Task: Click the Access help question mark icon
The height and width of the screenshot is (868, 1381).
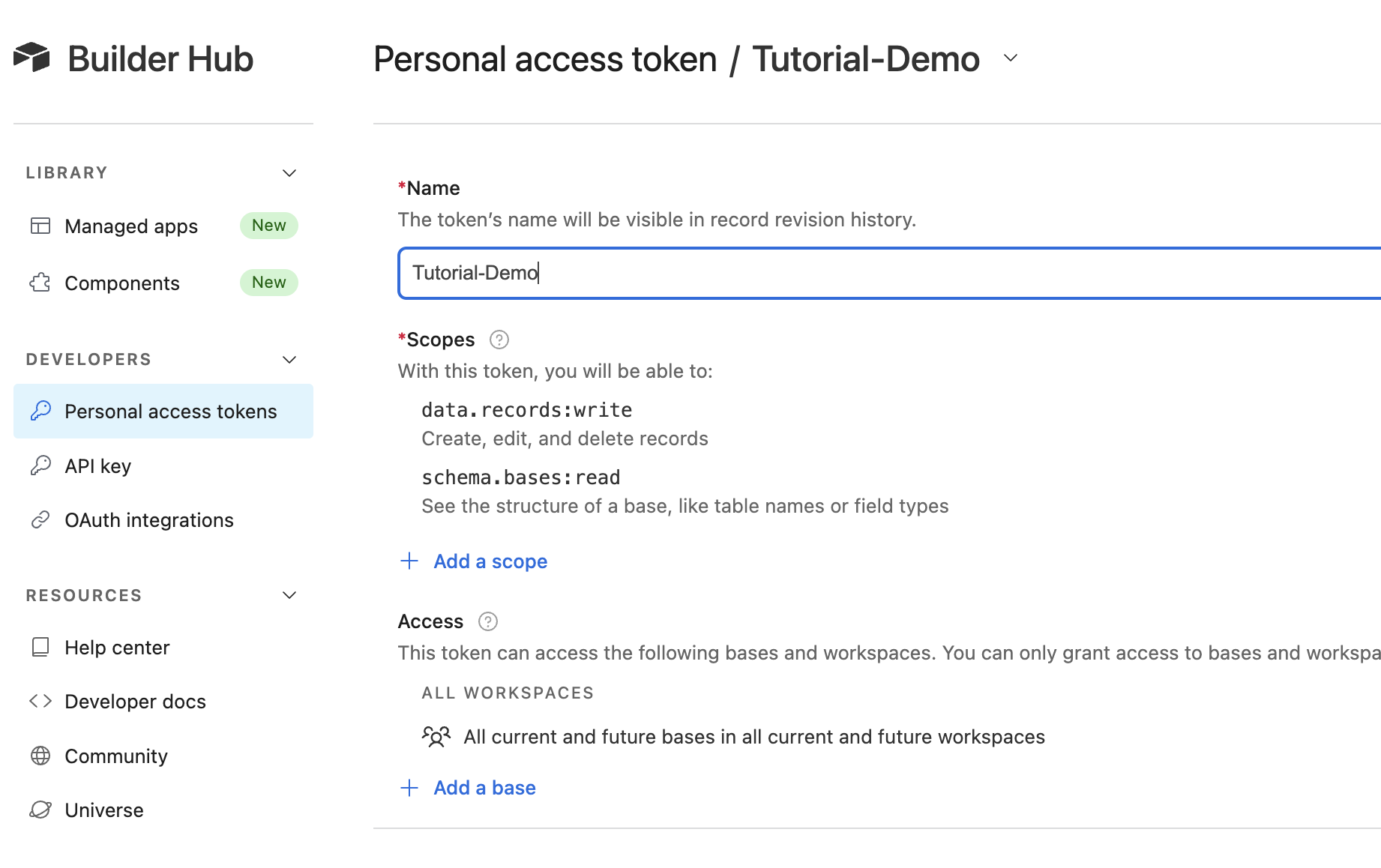Action: 487,621
